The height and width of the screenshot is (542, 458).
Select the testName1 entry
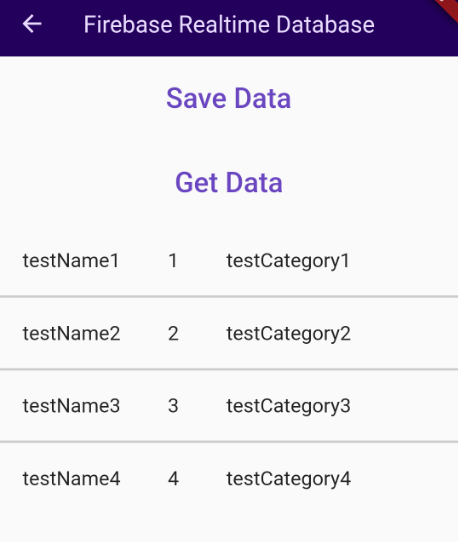(x=71, y=261)
